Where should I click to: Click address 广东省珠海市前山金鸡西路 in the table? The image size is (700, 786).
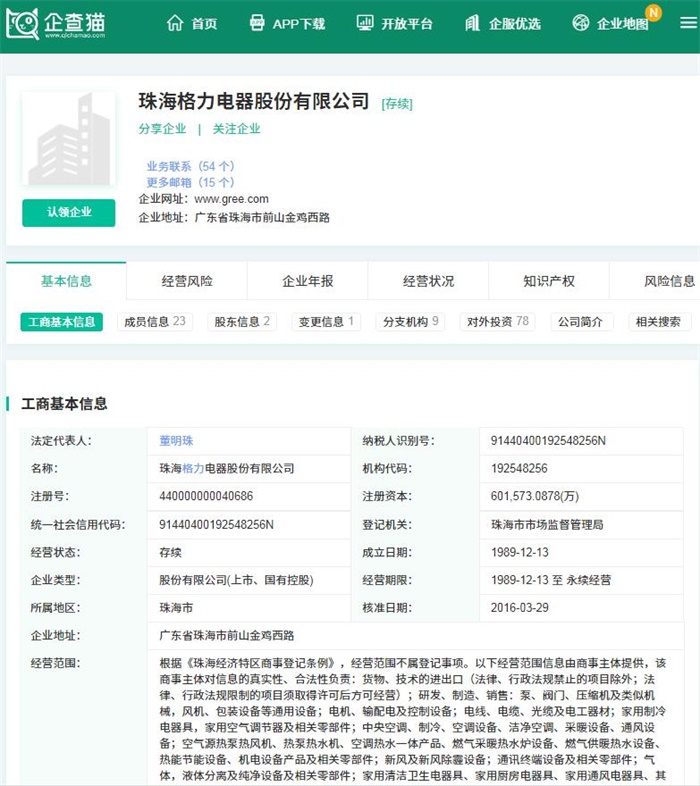pyautogui.click(x=227, y=636)
